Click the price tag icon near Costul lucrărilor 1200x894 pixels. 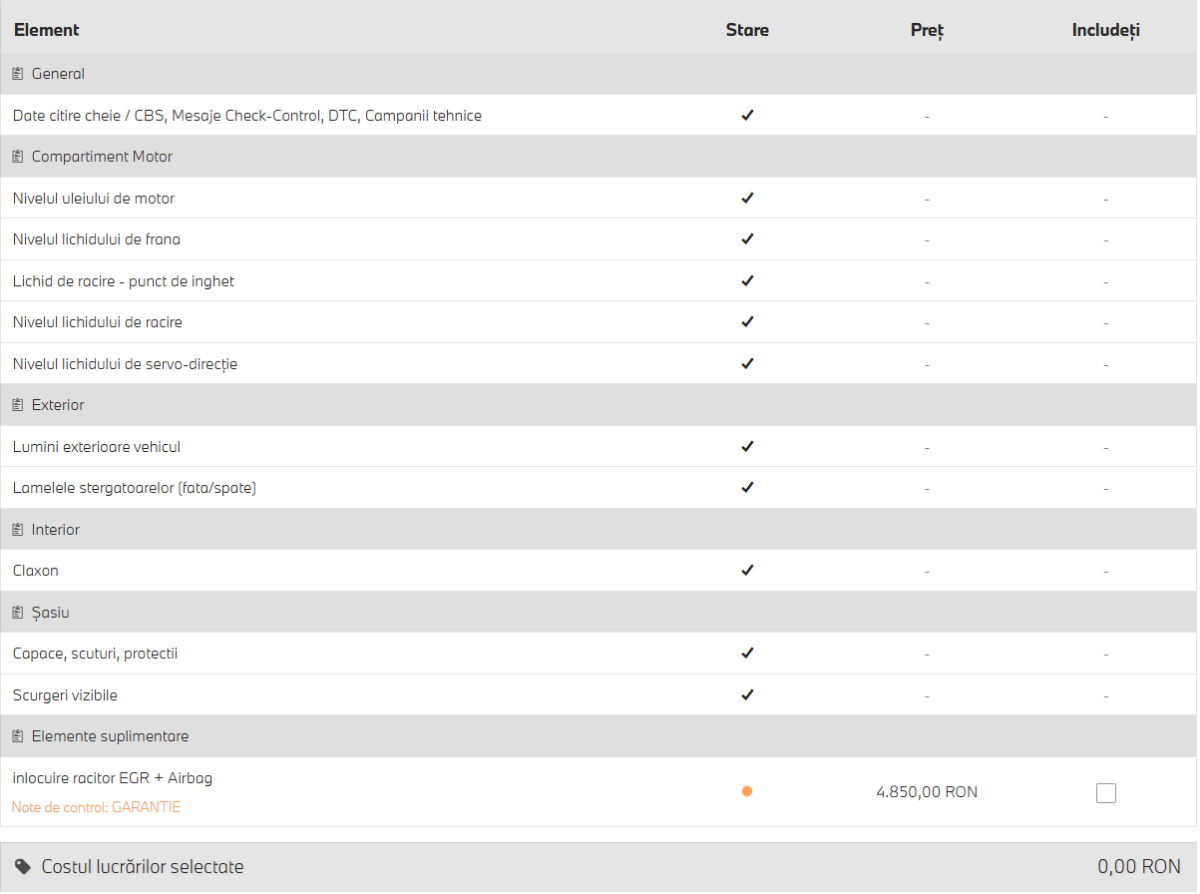[x=23, y=867]
